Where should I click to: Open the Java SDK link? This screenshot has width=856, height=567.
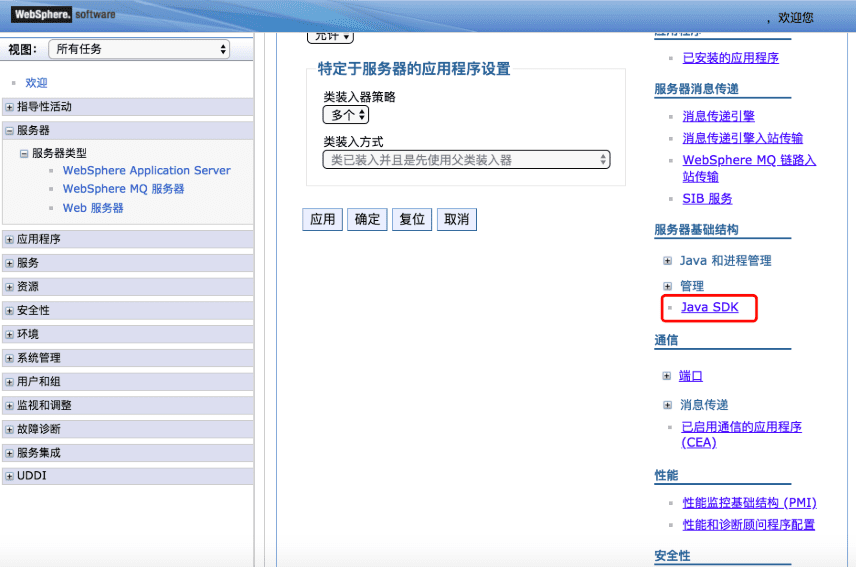(710, 307)
